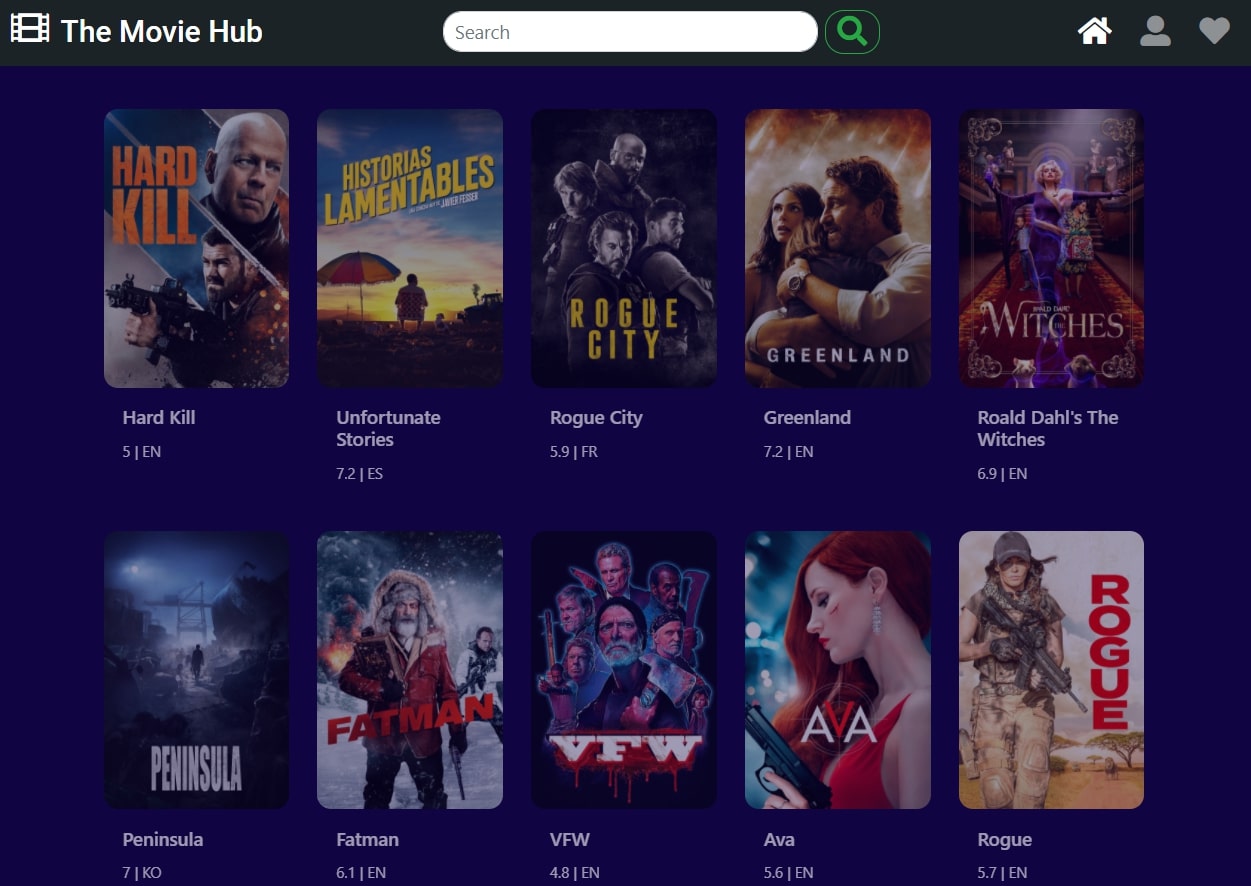Open the user profile icon
Viewport: 1251px width, 886px height.
pos(1155,31)
